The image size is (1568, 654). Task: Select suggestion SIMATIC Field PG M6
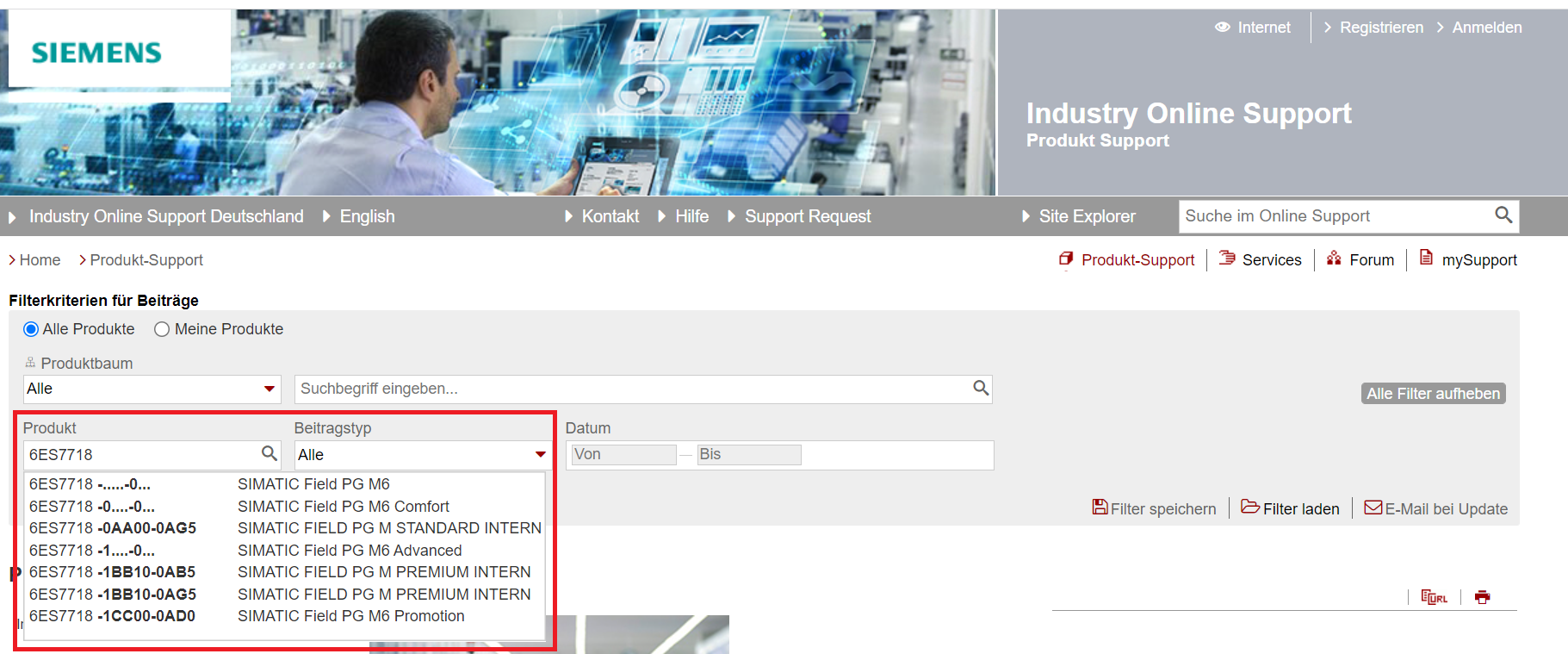coord(285,484)
